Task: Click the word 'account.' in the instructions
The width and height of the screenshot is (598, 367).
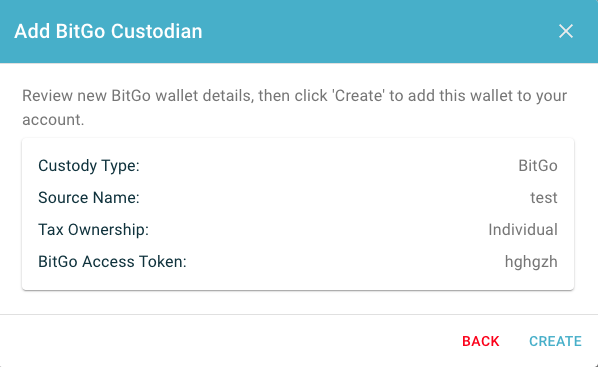Action: [53, 120]
